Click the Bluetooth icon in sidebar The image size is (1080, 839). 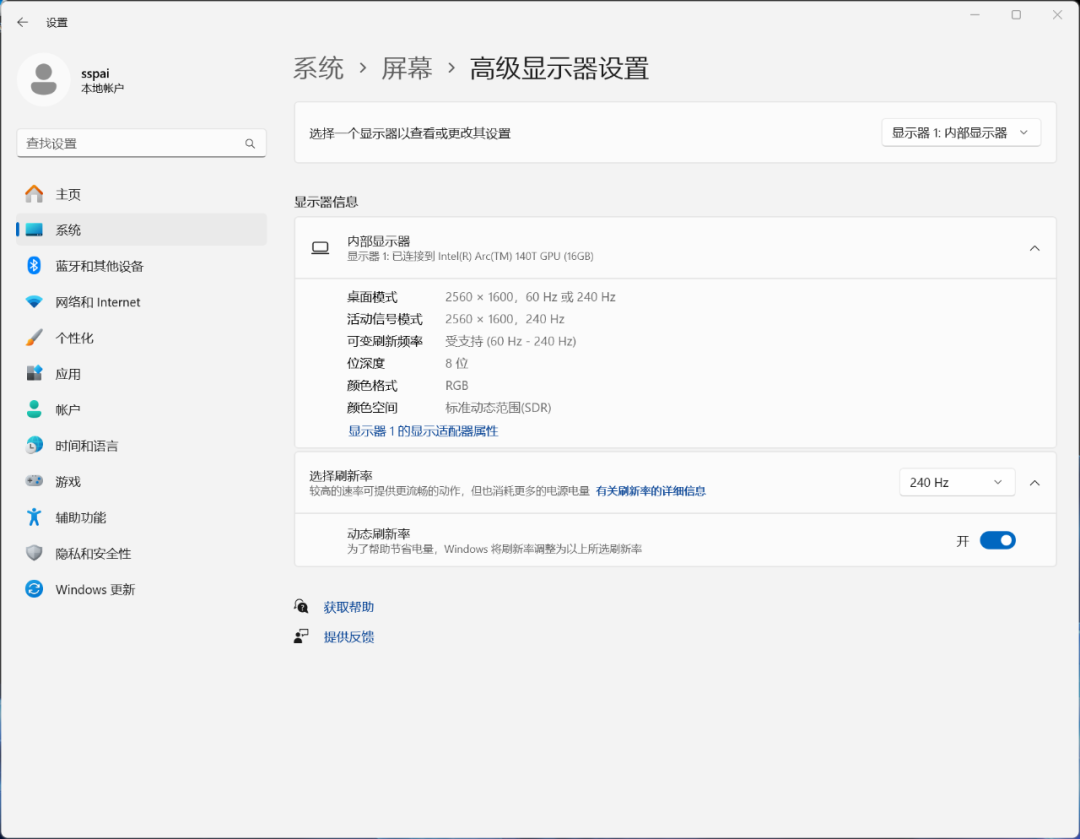coord(34,266)
